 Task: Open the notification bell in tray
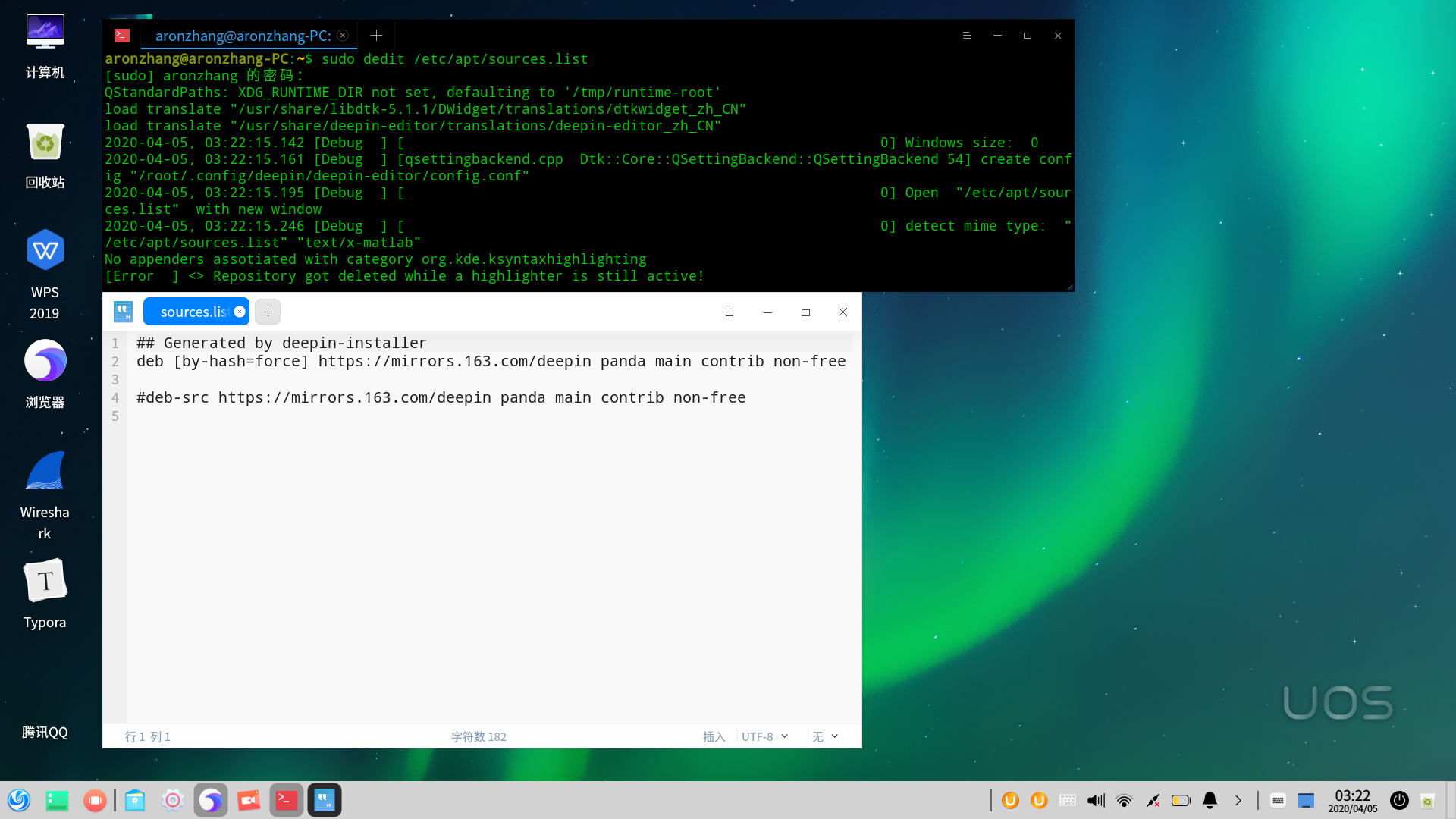[x=1210, y=800]
